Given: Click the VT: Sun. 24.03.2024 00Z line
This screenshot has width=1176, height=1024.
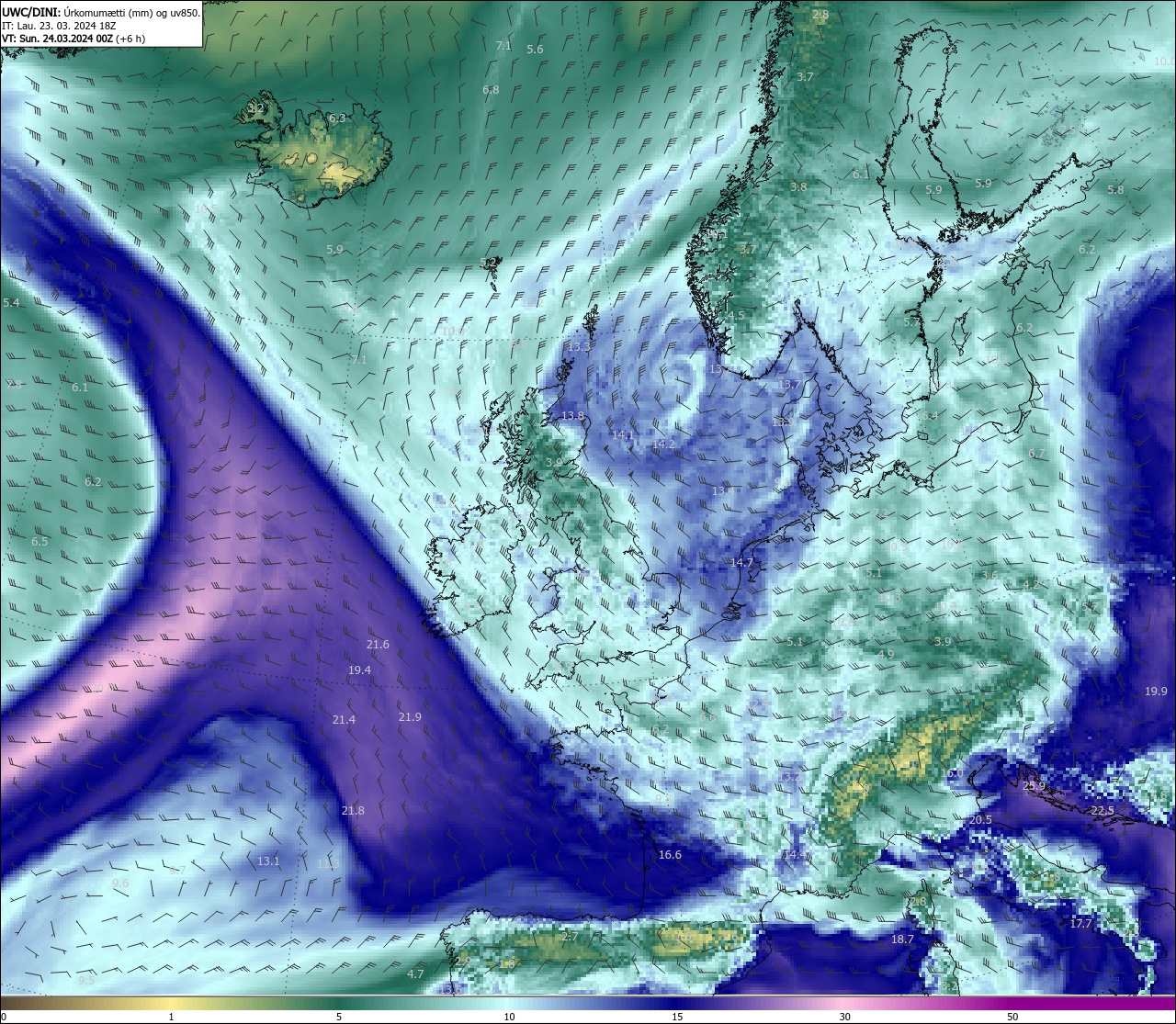Looking at the screenshot, I should pyautogui.click(x=73, y=39).
